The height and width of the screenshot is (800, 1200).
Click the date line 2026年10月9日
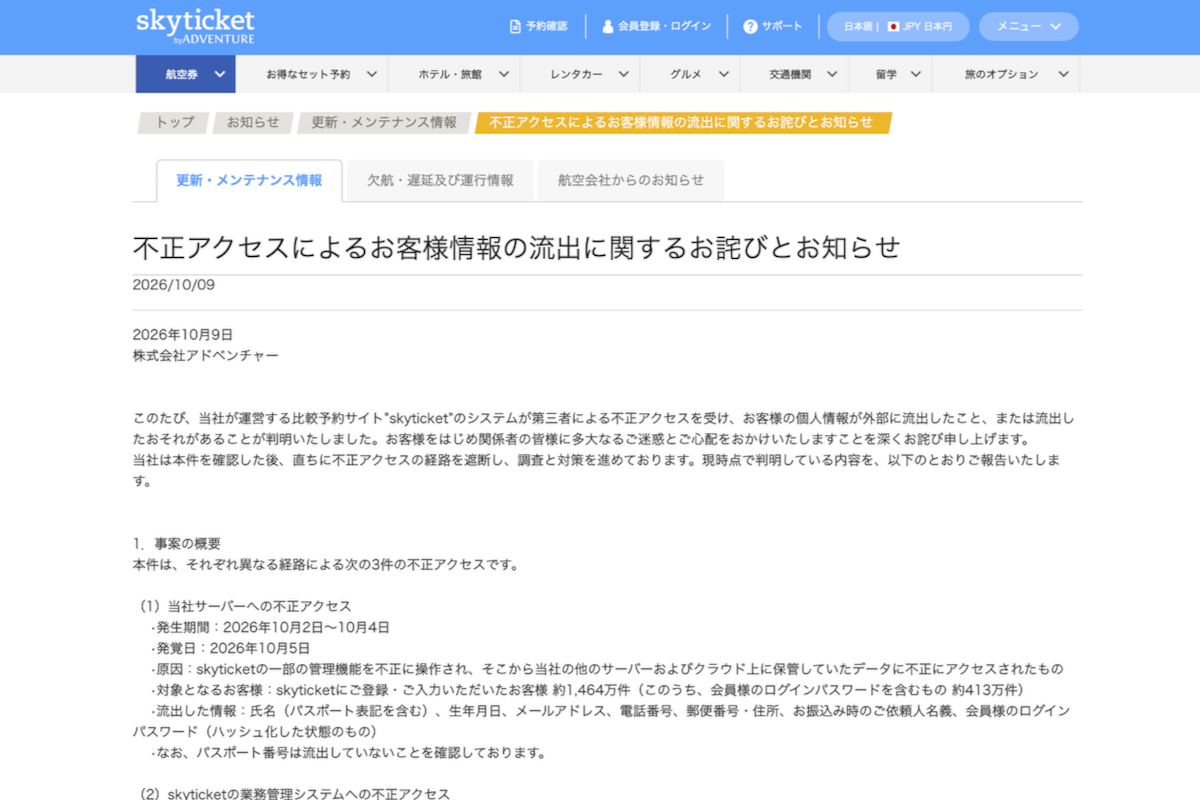pos(183,334)
